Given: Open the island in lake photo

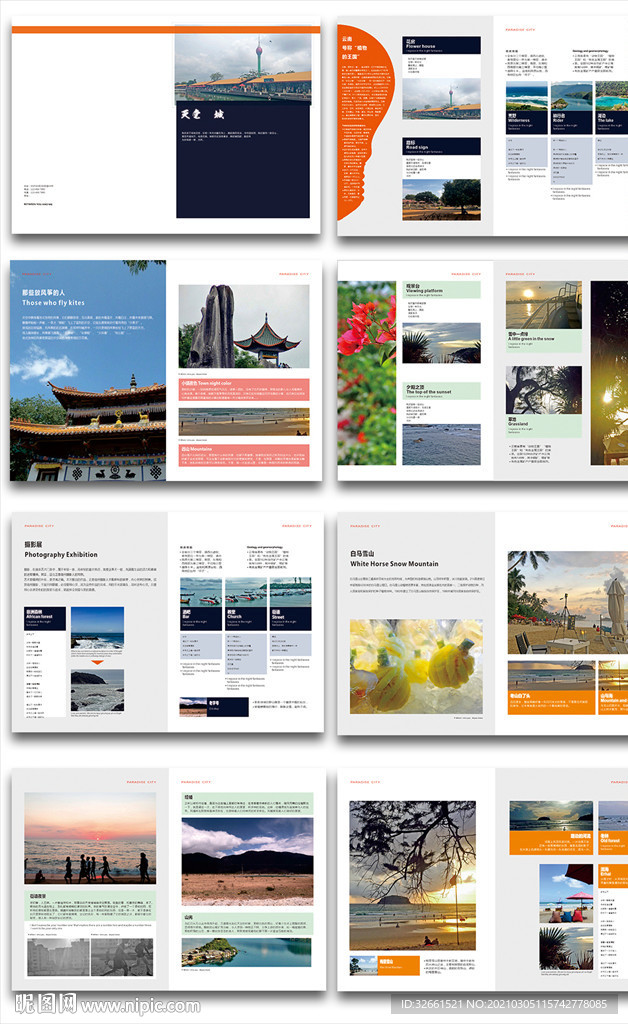Looking at the screenshot, I should (x=247, y=952).
